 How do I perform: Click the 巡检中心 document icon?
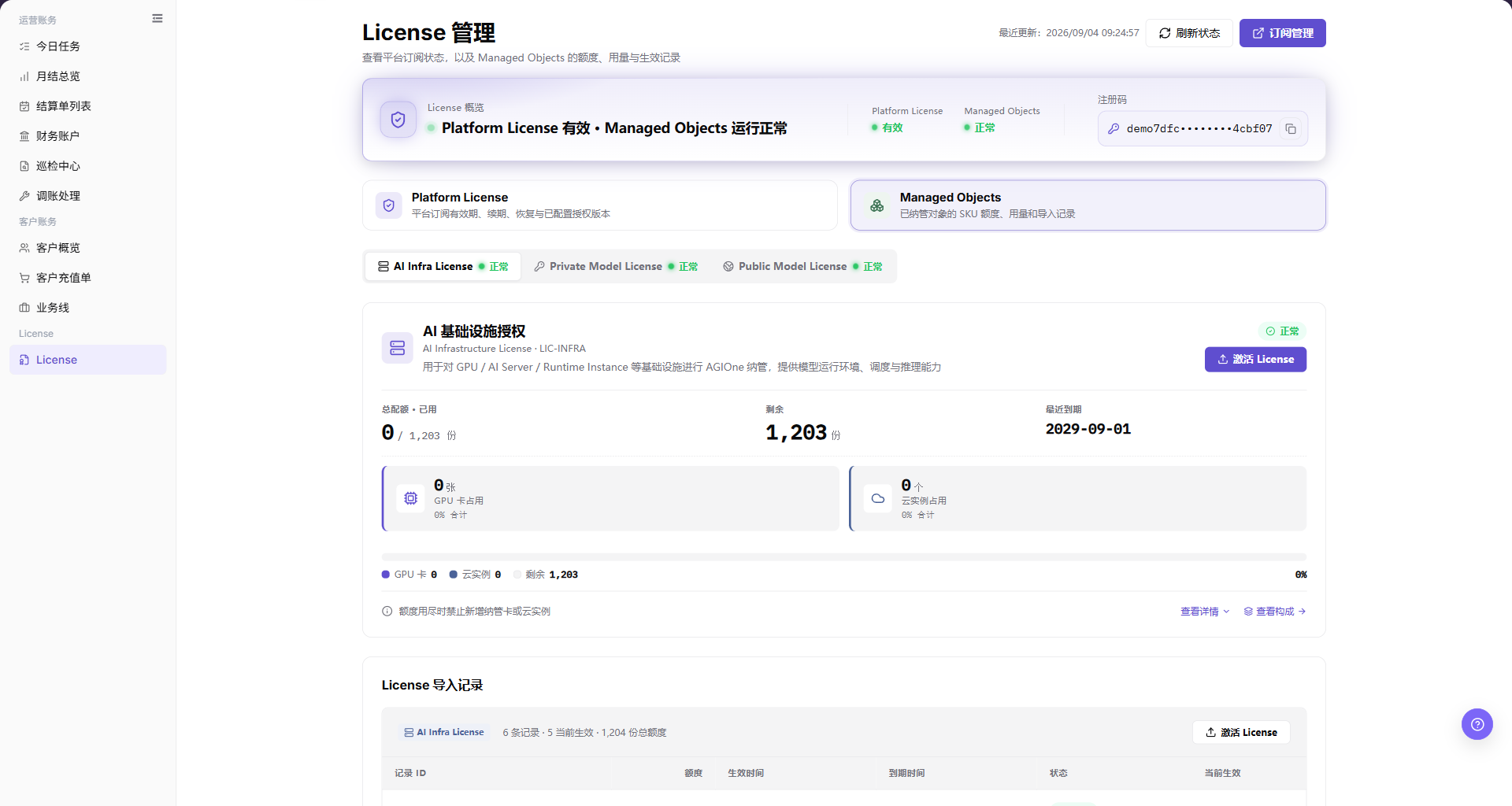click(x=24, y=166)
